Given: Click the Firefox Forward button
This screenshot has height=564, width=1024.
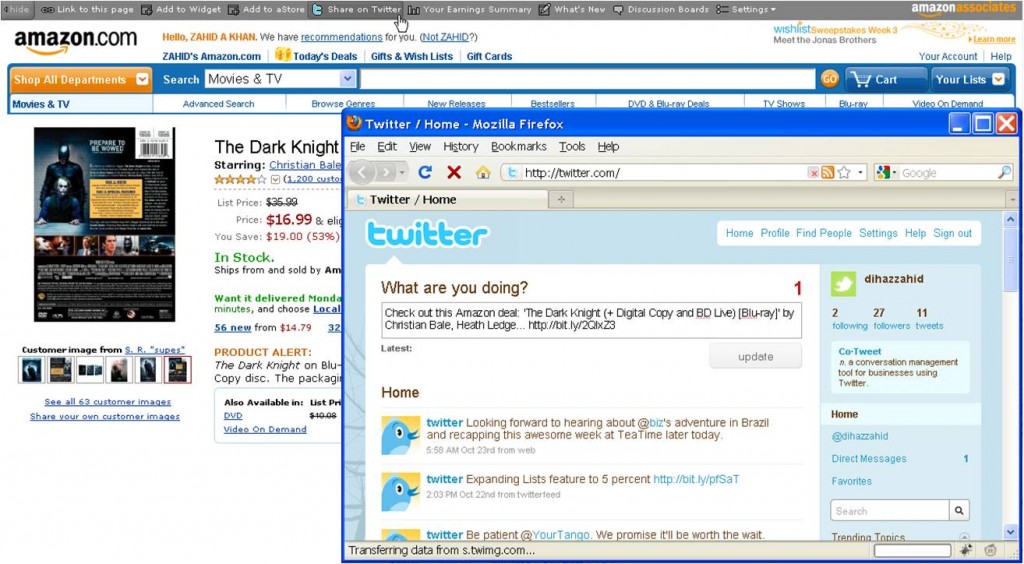Looking at the screenshot, I should (x=386, y=172).
